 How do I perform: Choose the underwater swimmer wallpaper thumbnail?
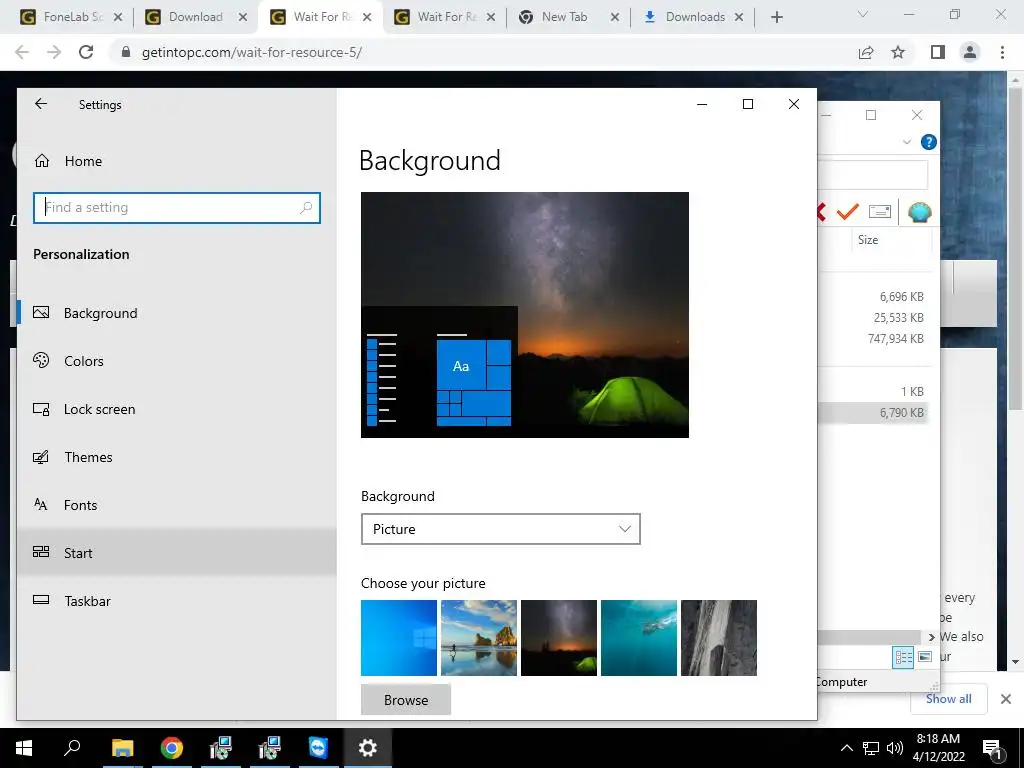point(639,638)
